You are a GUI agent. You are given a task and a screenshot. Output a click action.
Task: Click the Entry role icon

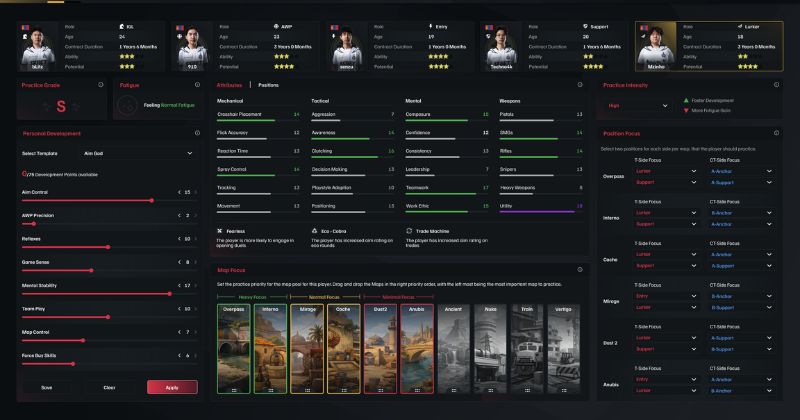point(431,27)
